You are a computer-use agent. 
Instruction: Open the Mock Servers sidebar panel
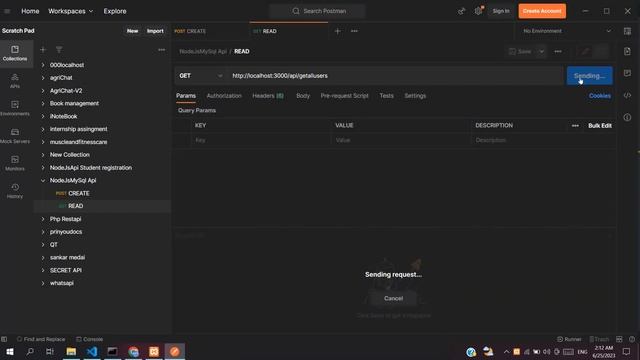(x=15, y=136)
